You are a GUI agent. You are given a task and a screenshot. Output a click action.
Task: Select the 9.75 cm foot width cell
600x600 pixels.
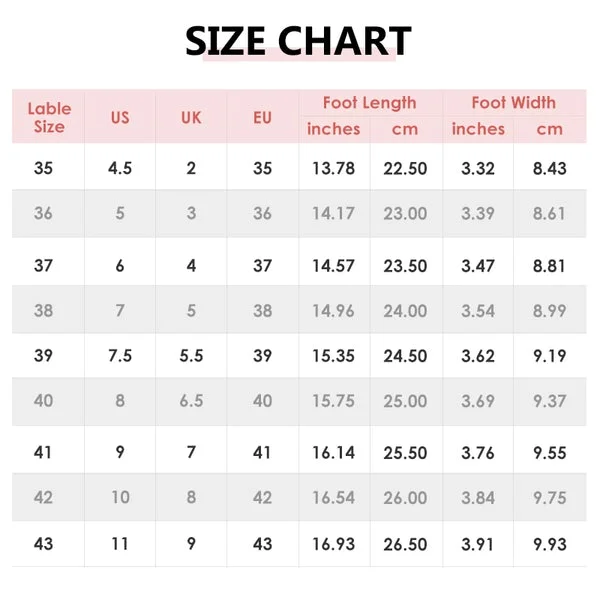click(x=550, y=497)
